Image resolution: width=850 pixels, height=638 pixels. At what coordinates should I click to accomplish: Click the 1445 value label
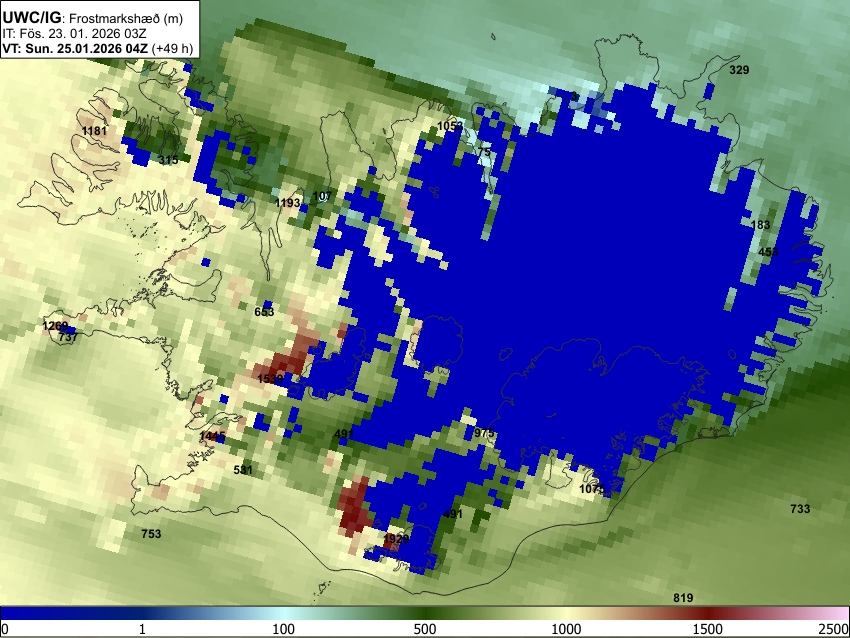(212, 436)
